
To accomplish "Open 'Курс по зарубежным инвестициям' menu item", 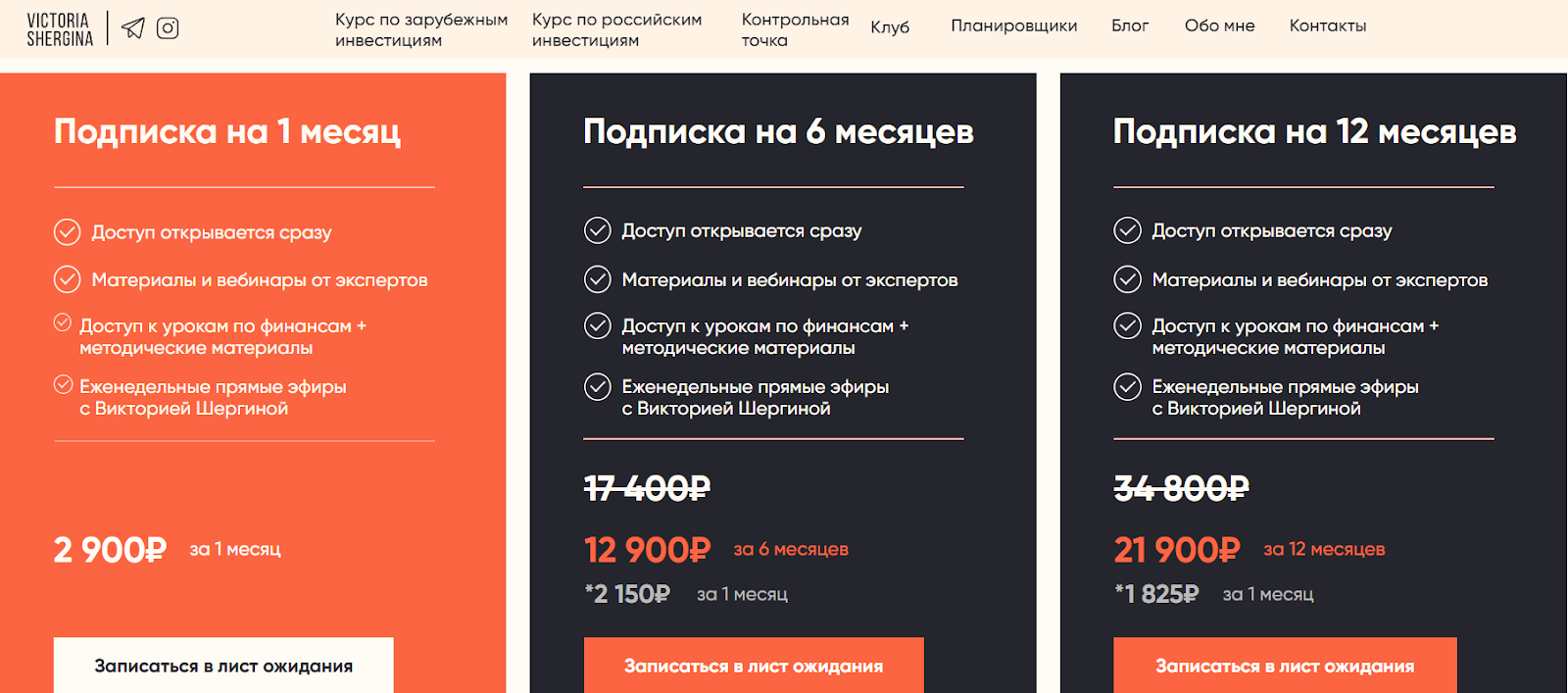I will pyautogui.click(x=421, y=29).
